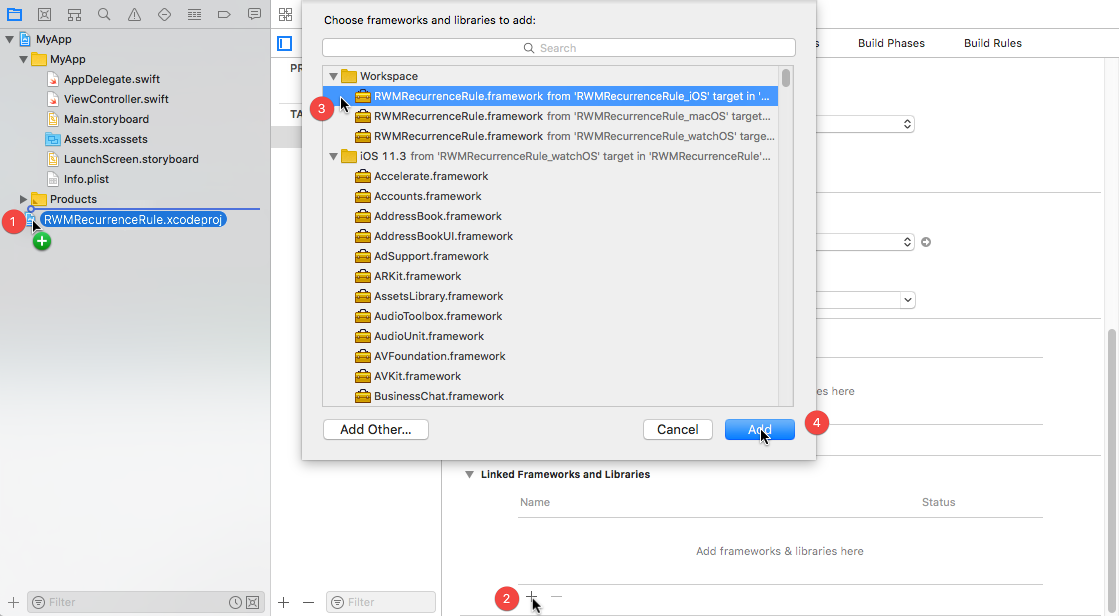The width and height of the screenshot is (1119, 616).
Task: Open the upper popup stepper dropdown
Action: pyautogui.click(x=907, y=124)
